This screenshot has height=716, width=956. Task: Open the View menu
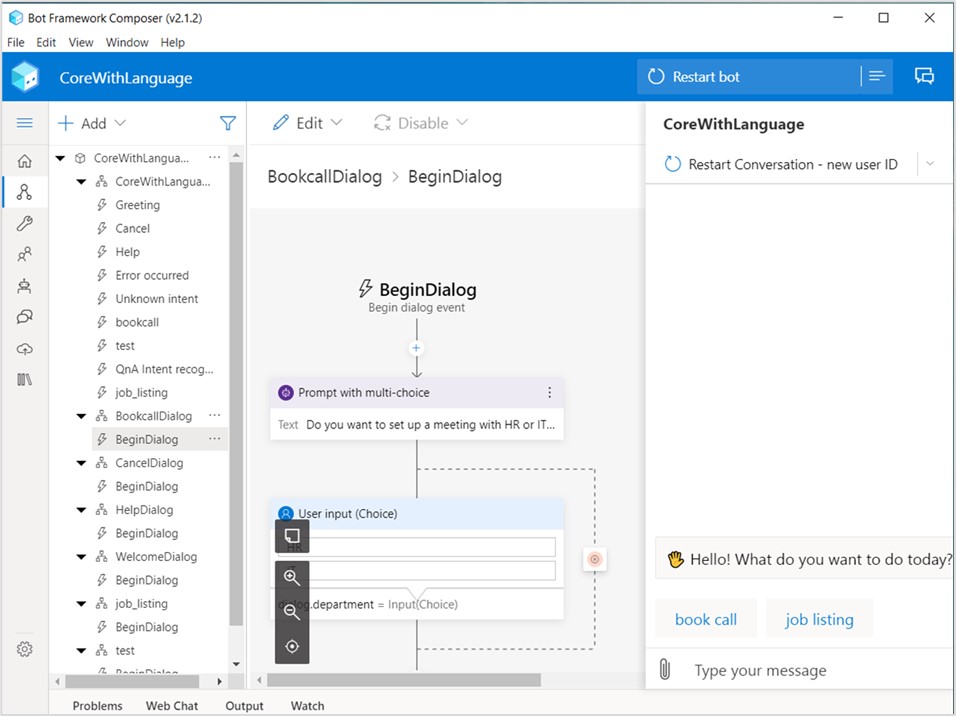pyautogui.click(x=81, y=42)
